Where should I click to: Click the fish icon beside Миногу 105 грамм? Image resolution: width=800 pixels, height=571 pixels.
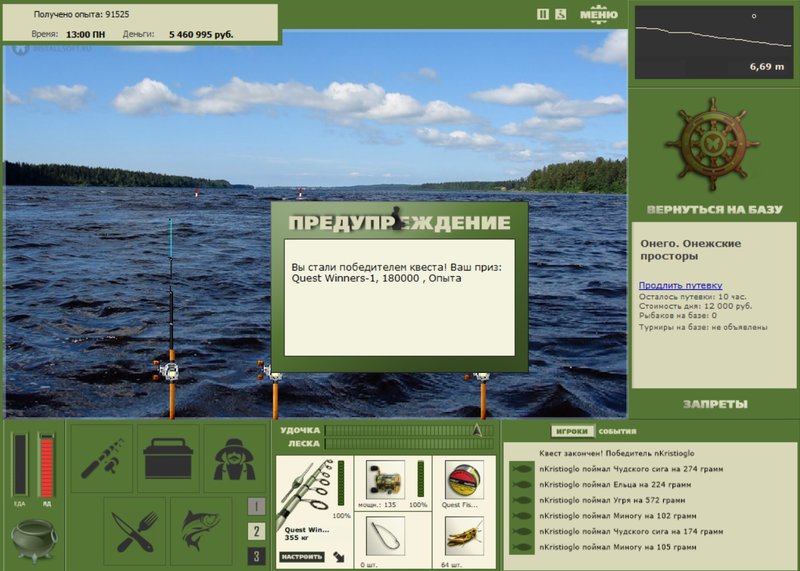point(522,548)
